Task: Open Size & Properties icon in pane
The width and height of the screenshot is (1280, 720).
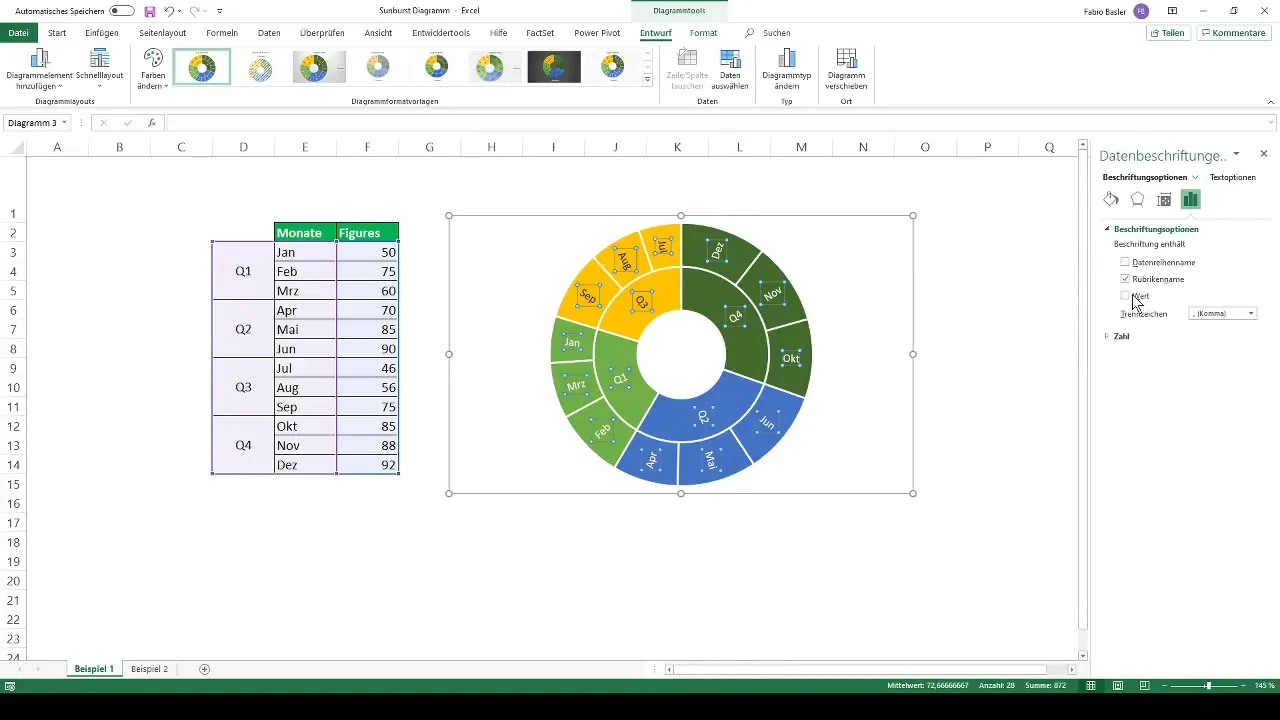Action: tap(1163, 199)
